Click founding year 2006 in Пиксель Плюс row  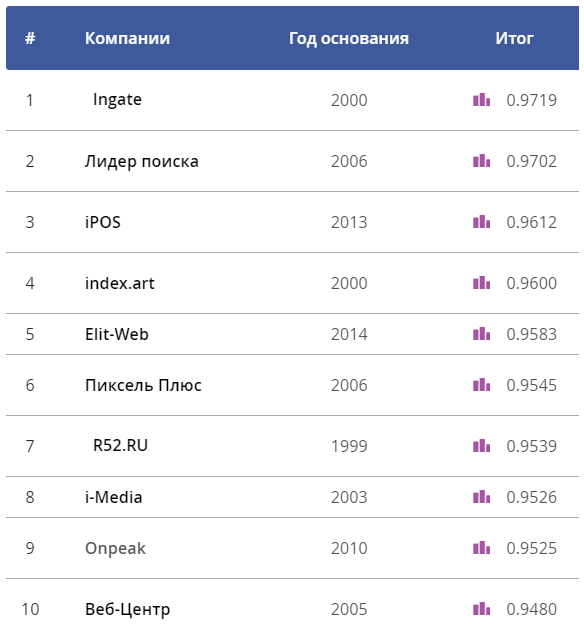click(349, 385)
